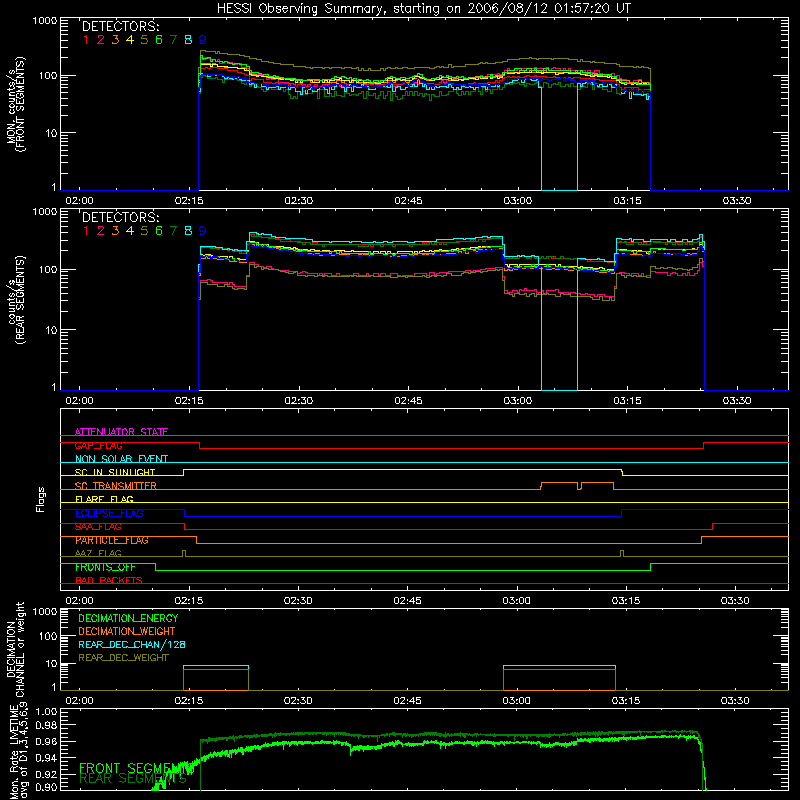This screenshot has height=800, width=800.
Task: Click 03:00 tick under front segments plot
Action: tap(517, 201)
